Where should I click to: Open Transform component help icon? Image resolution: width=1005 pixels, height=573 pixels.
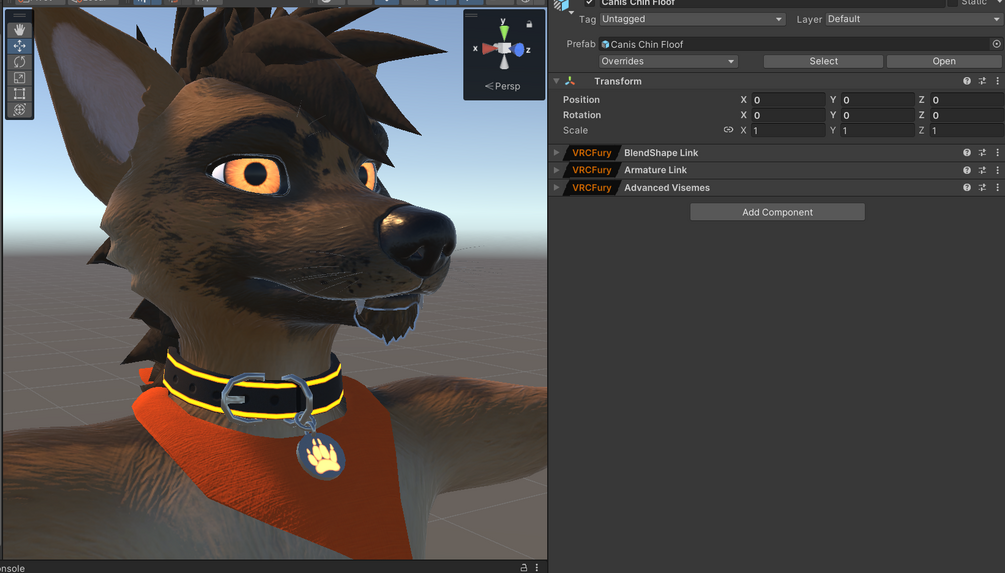pyautogui.click(x=967, y=81)
